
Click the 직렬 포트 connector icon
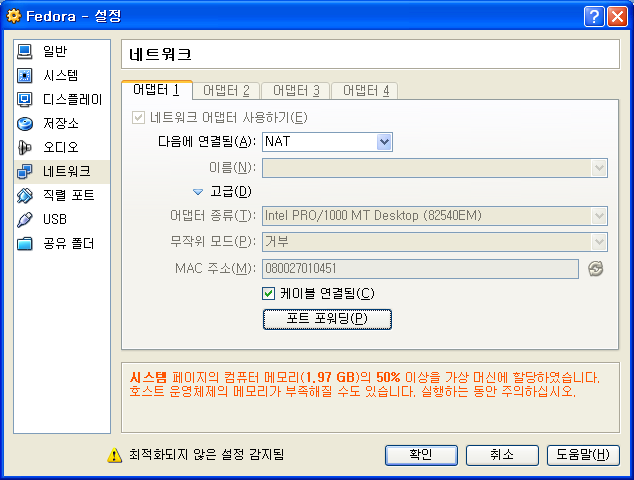point(24,195)
